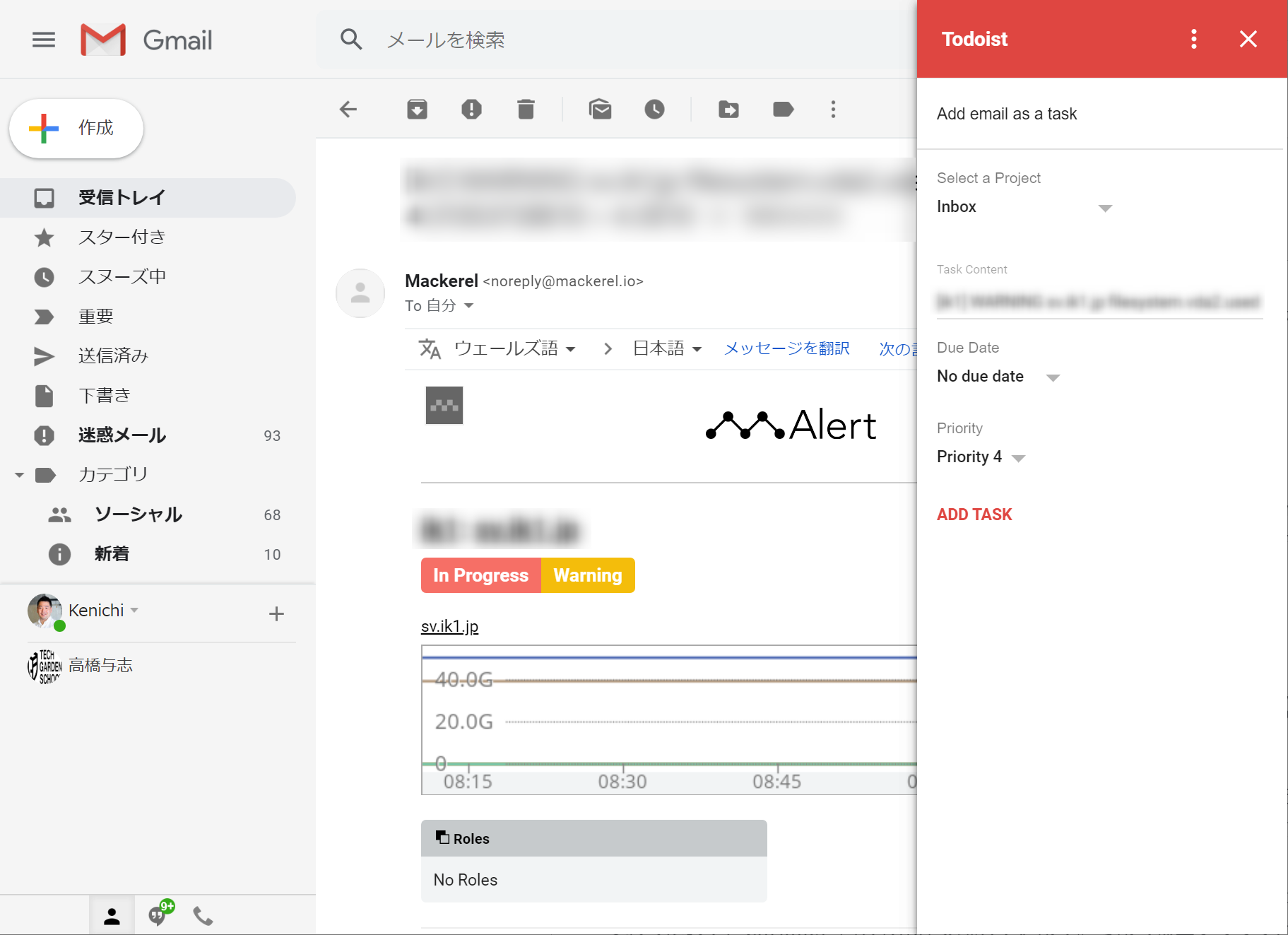Screen dimensions: 1288x935
Task: Click the Mackerel logo image in the email
Action: (x=444, y=405)
